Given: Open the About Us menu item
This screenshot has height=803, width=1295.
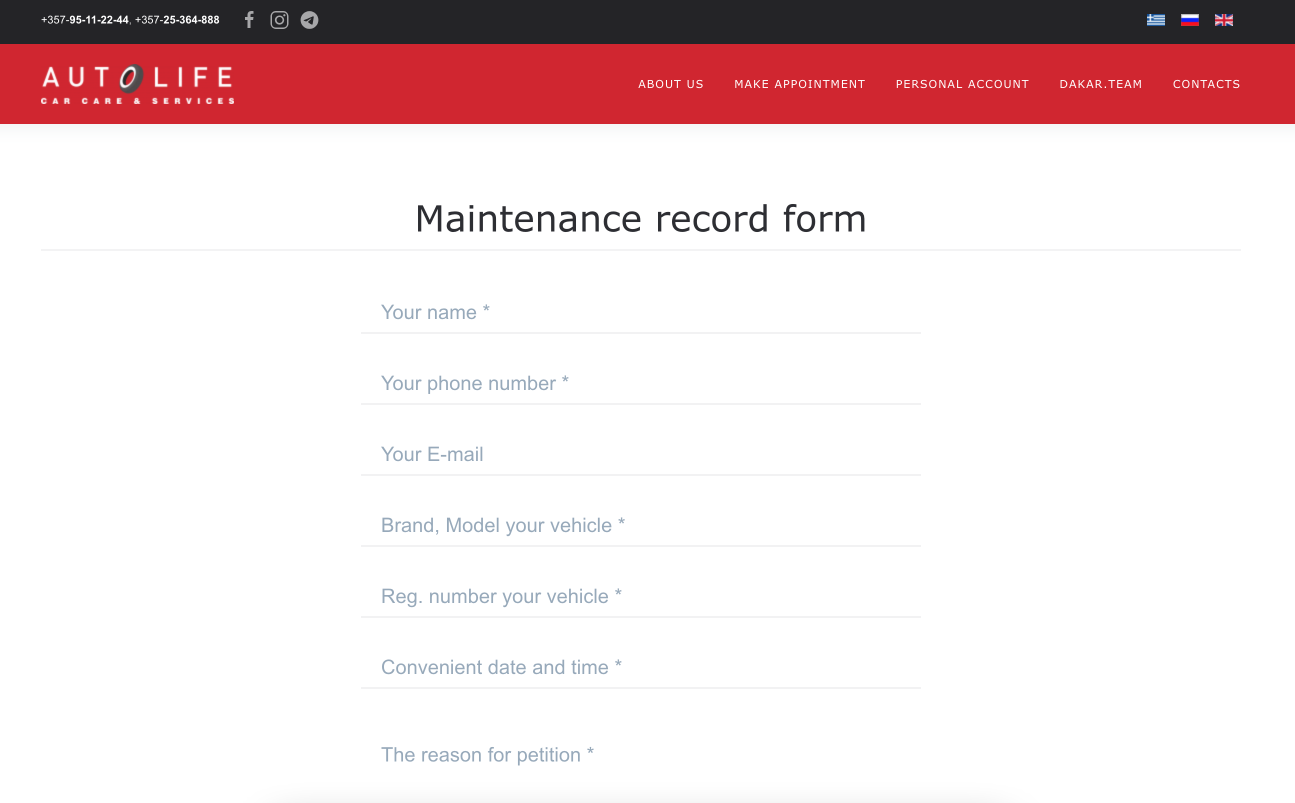Looking at the screenshot, I should click(x=671, y=84).
